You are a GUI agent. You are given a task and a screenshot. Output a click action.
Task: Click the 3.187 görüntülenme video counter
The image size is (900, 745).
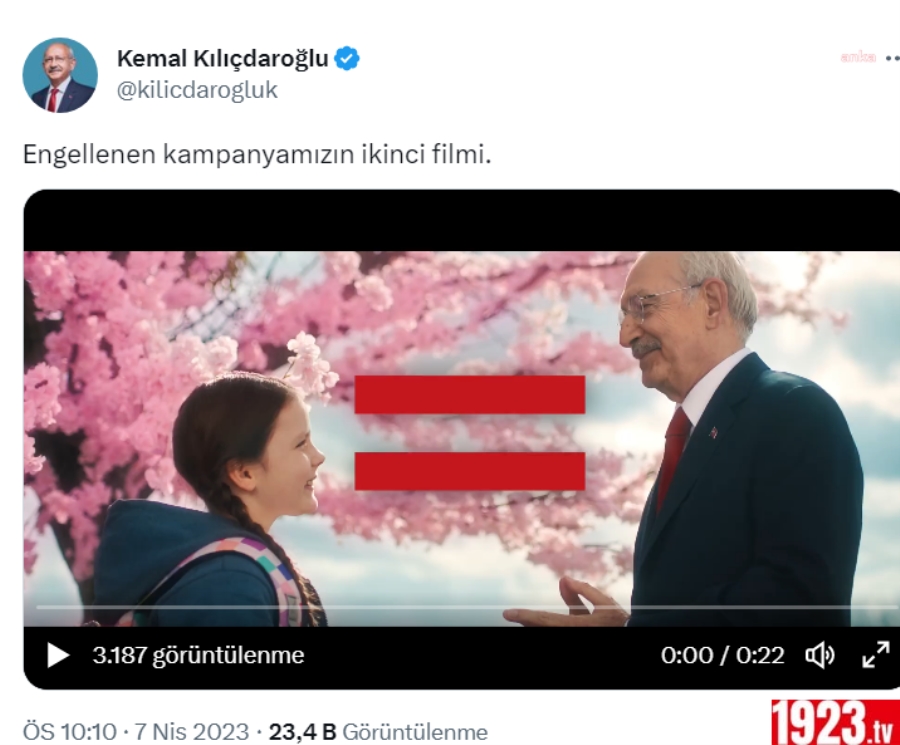[198, 655]
